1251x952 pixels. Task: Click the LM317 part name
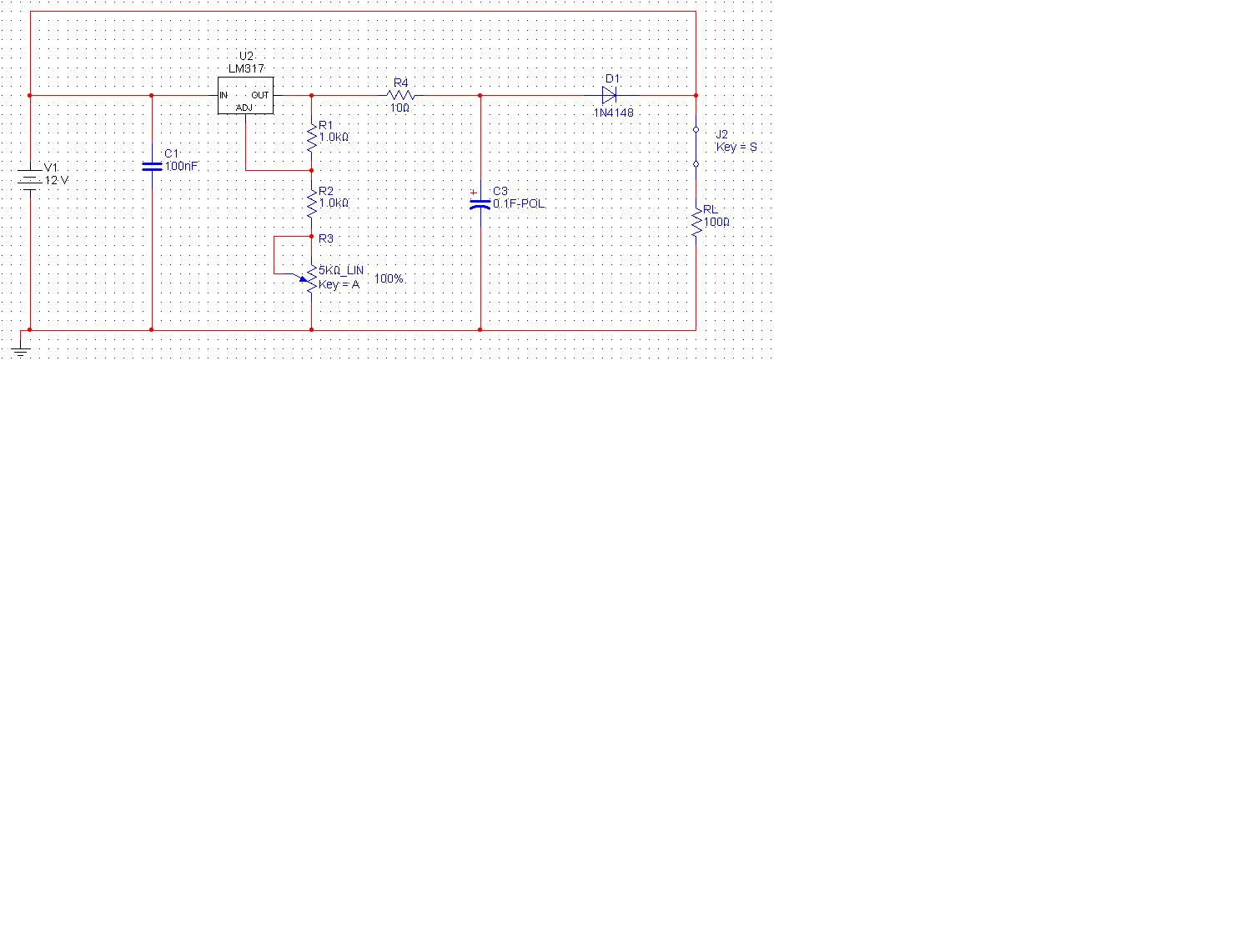246,69
